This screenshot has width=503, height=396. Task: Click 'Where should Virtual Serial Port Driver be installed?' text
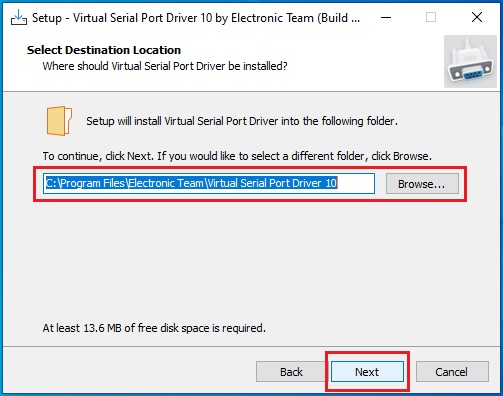(165, 66)
